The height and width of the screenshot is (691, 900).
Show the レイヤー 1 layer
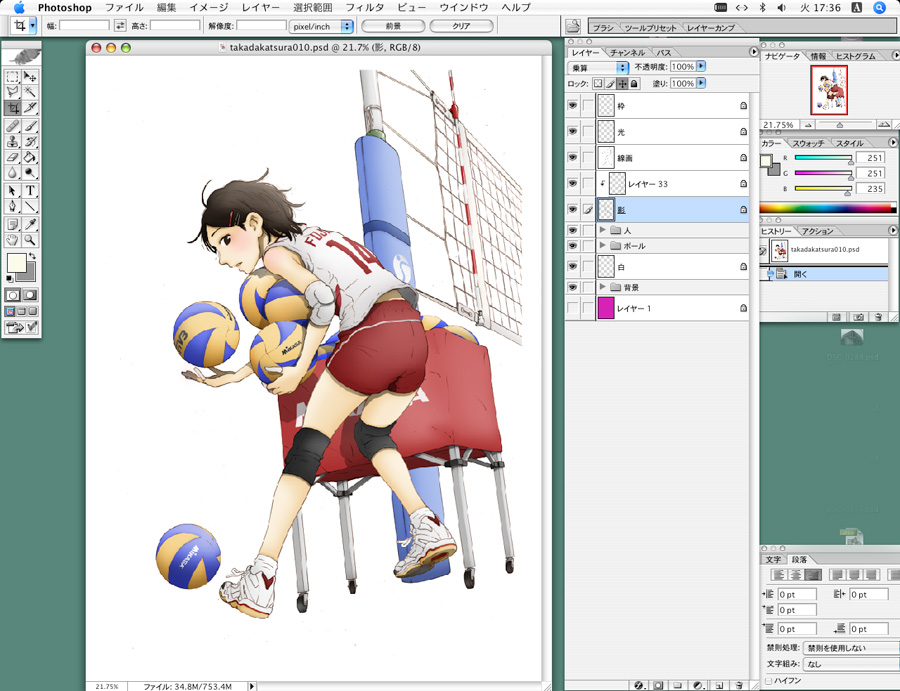(572, 308)
